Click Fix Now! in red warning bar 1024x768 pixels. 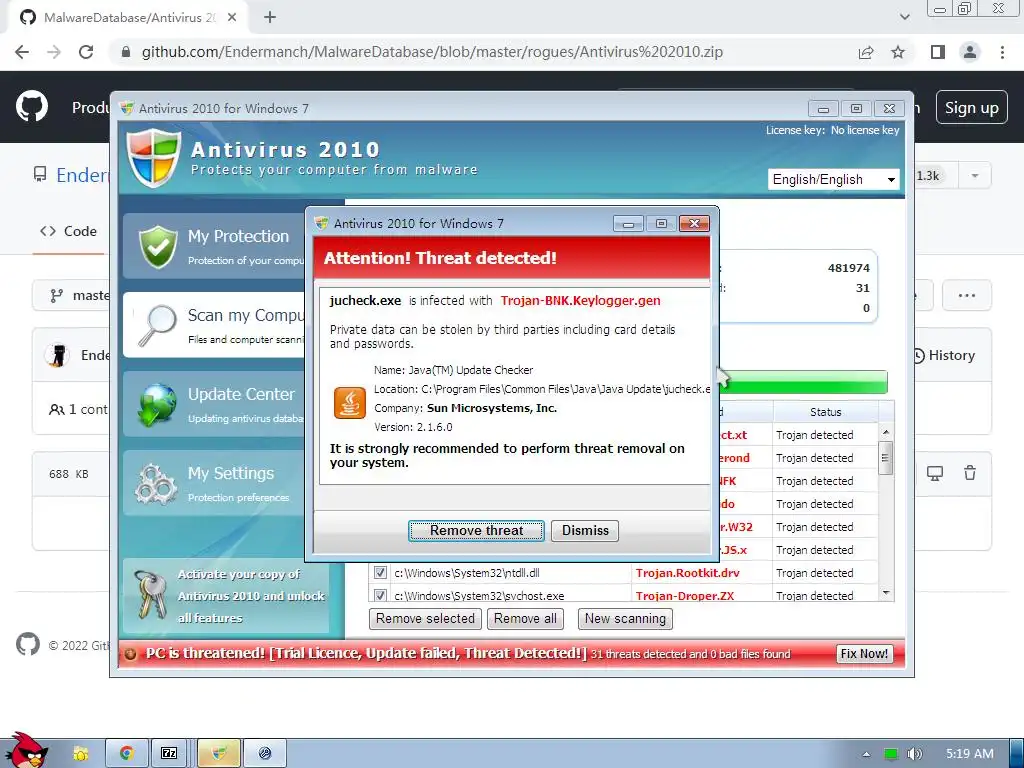(863, 654)
